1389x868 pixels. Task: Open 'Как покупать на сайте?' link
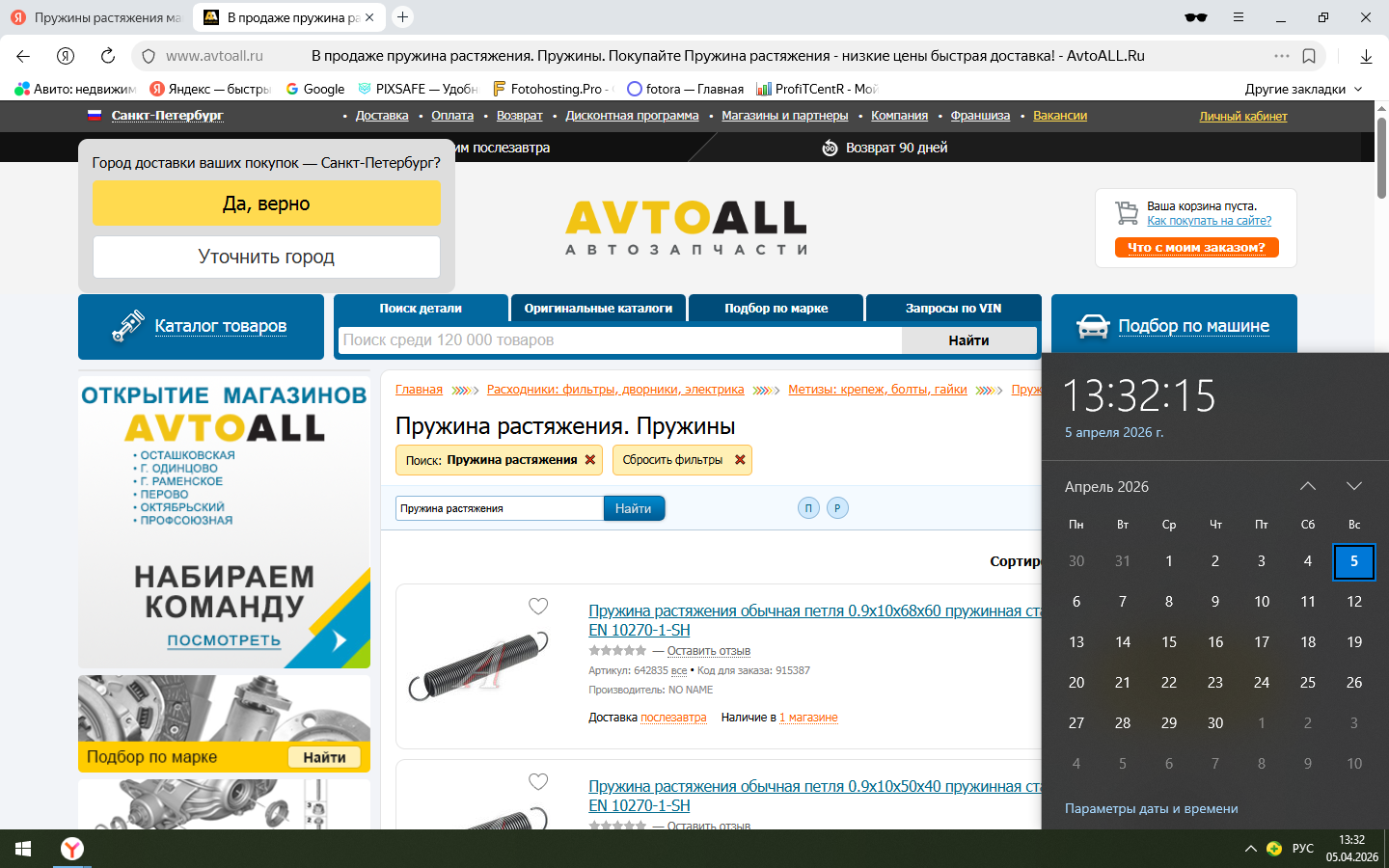[1210, 221]
